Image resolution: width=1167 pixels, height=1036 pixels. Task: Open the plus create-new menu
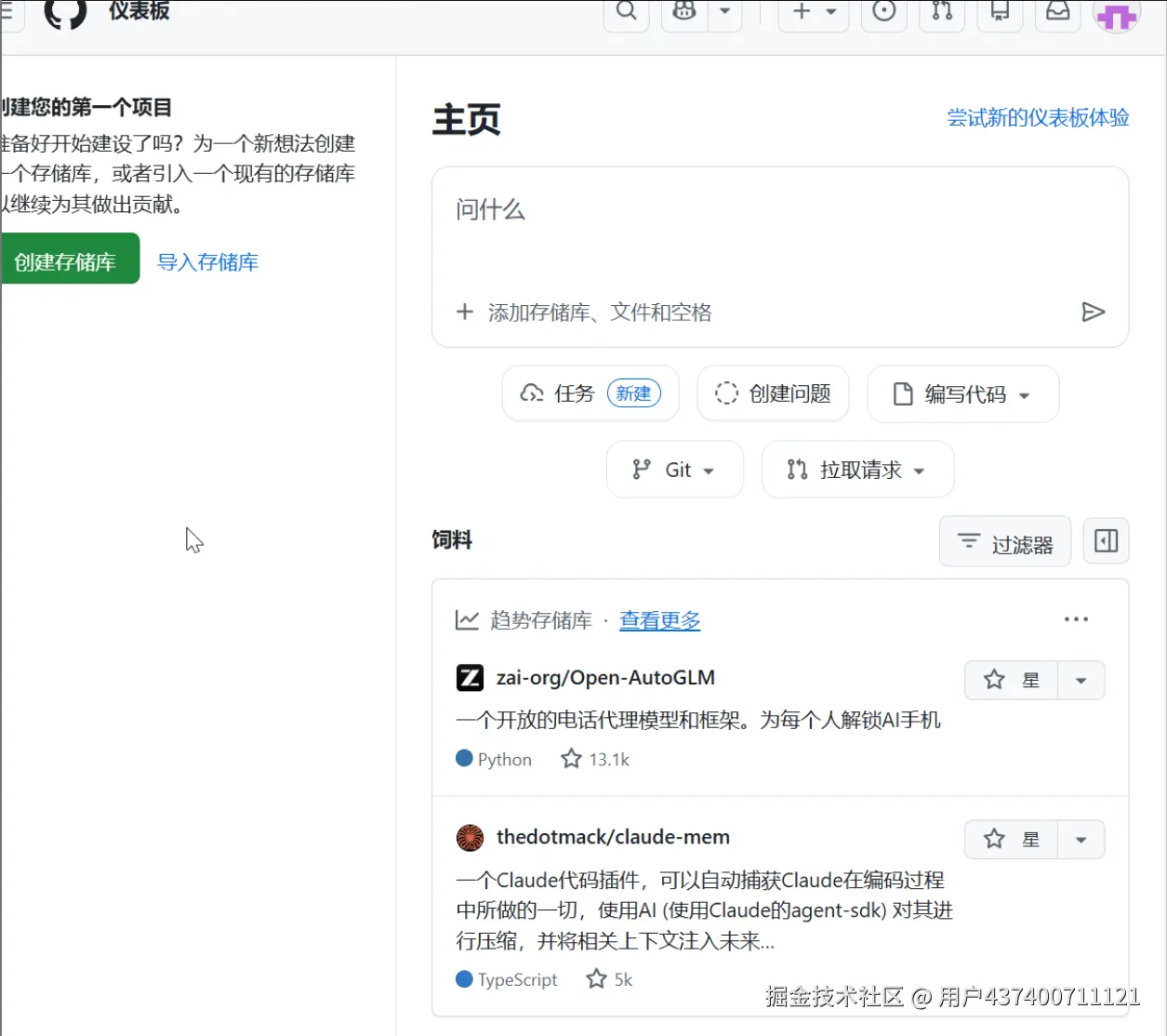tap(814, 12)
